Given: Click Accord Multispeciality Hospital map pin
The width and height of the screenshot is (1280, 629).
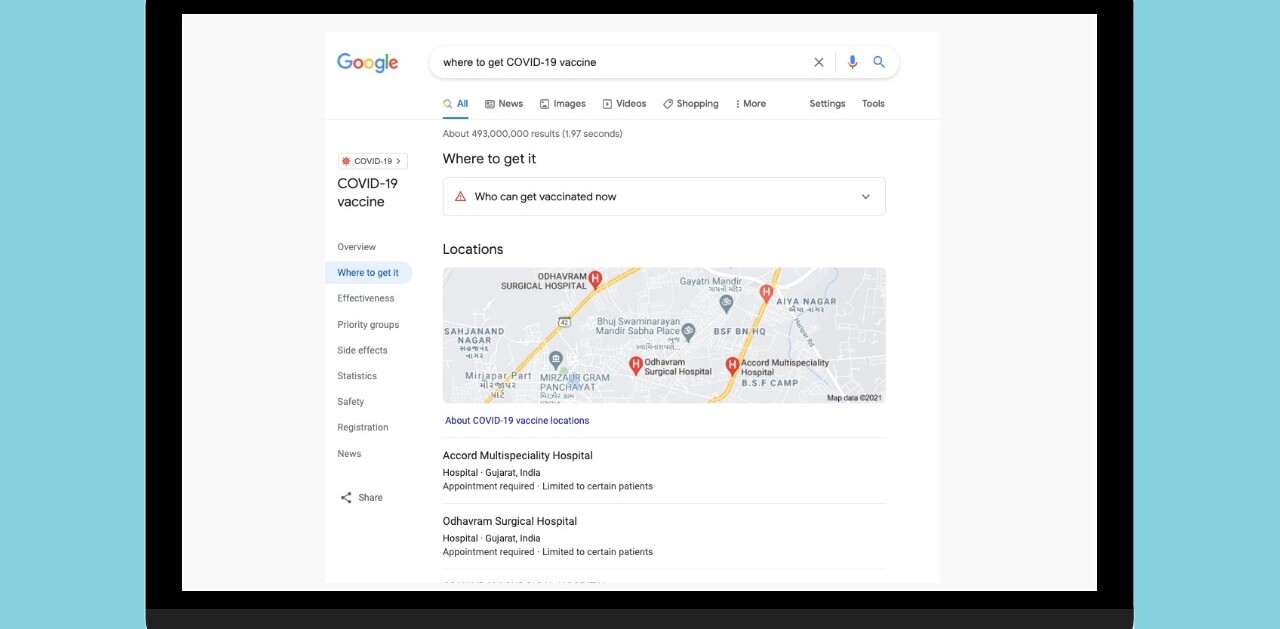Looking at the screenshot, I should [x=732, y=367].
